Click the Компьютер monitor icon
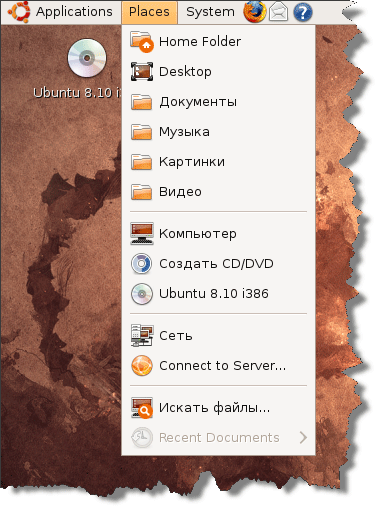This screenshot has width=376, height=506. point(142,233)
